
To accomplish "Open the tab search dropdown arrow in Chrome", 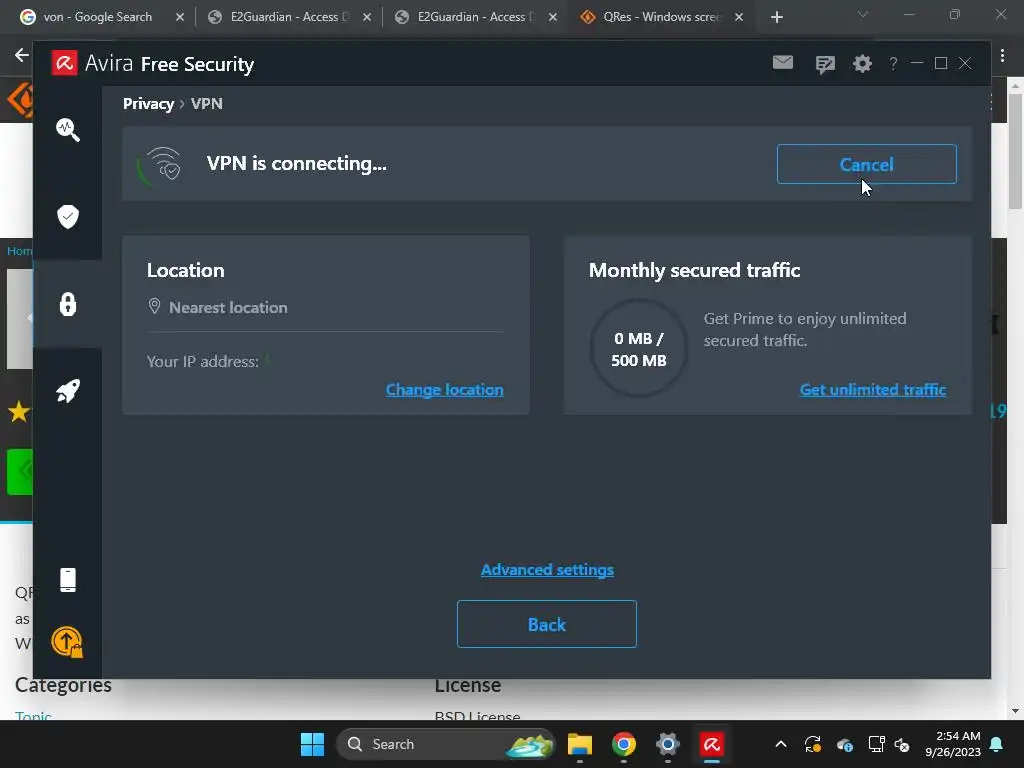I will pos(863,14).
